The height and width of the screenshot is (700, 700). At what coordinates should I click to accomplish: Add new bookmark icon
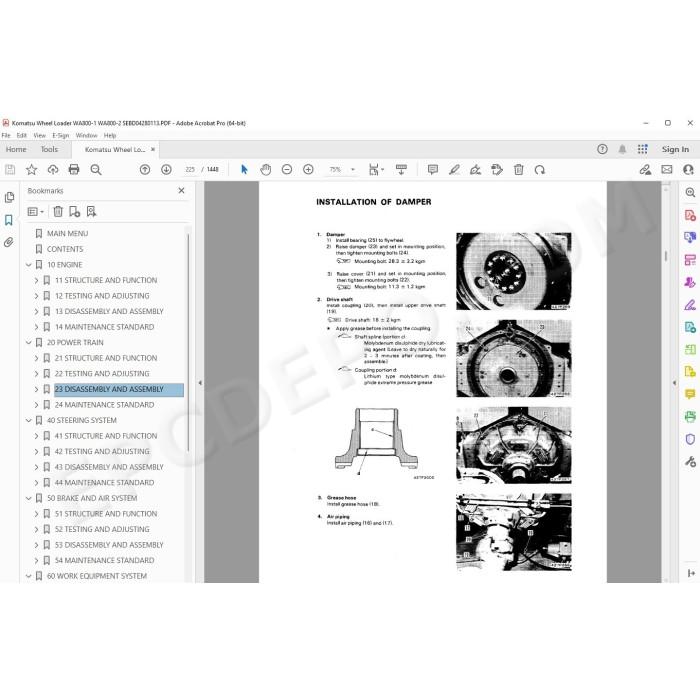[x=75, y=212]
